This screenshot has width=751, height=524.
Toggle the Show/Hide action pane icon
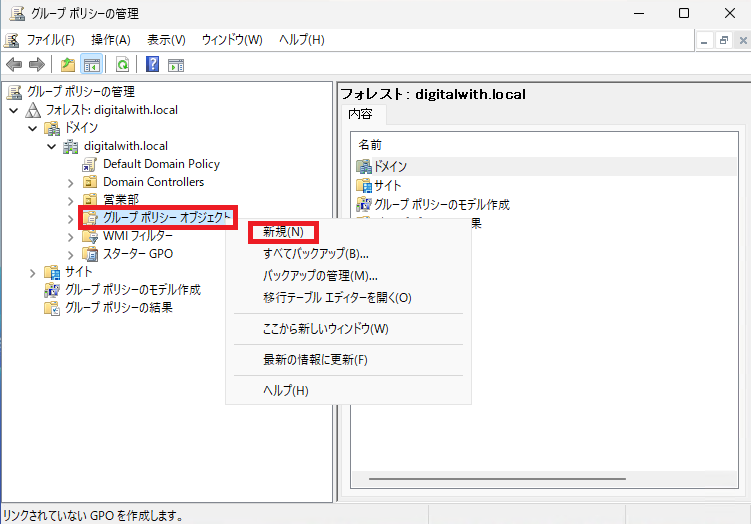176,65
